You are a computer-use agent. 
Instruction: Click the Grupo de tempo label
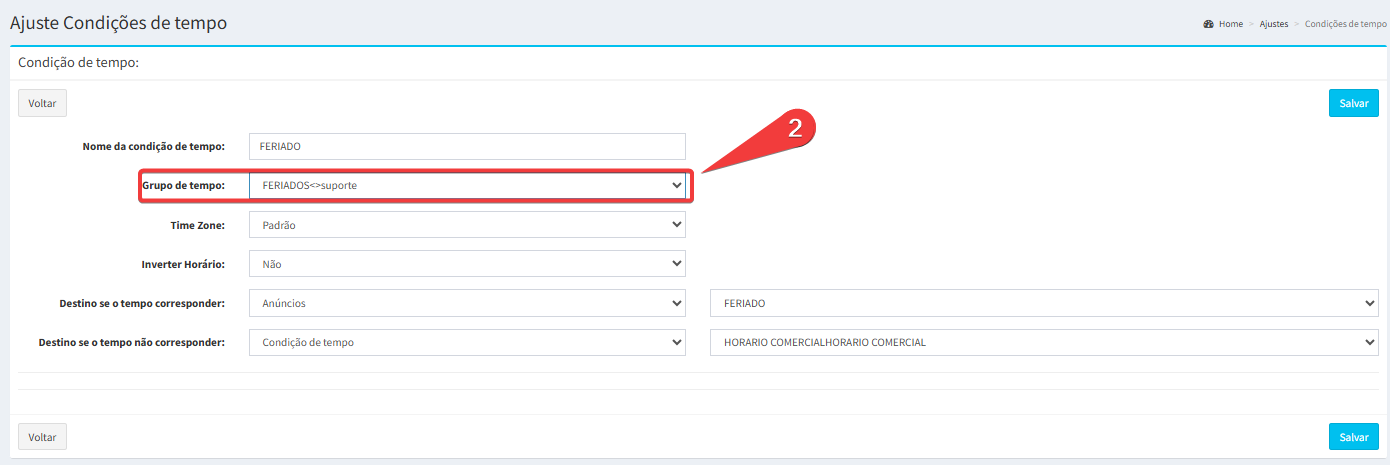point(183,186)
